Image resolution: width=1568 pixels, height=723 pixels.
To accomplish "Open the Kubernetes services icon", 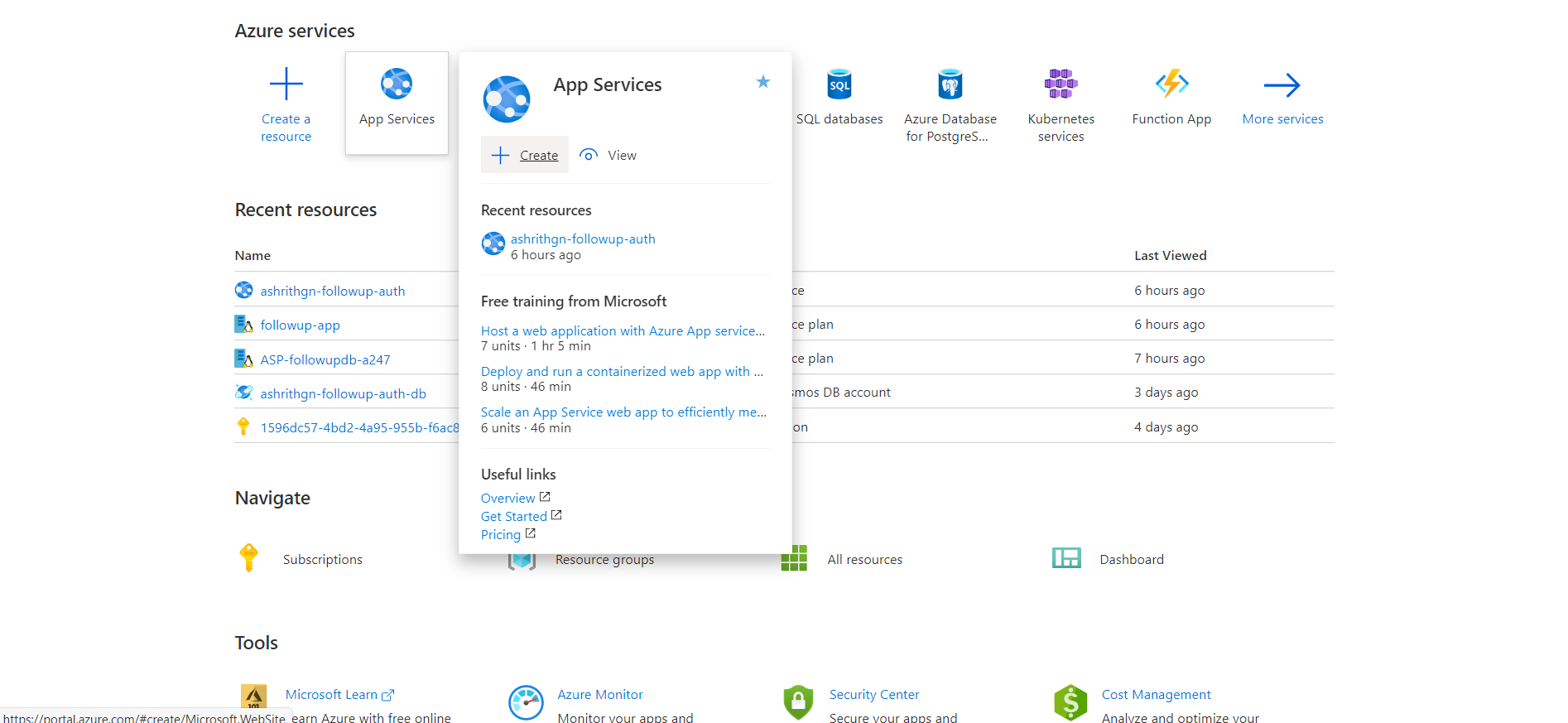I will pyautogui.click(x=1061, y=84).
